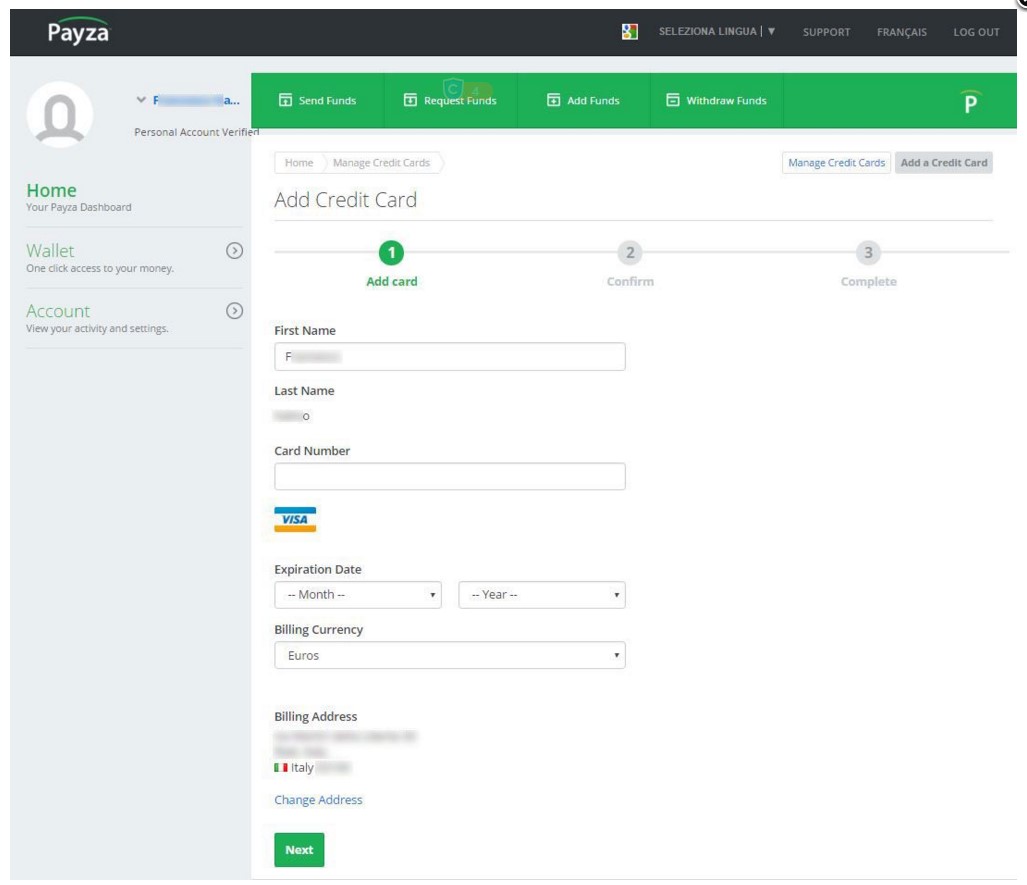1027x885 pixels.
Task: Click the Google Translate icon
Action: pos(630,32)
